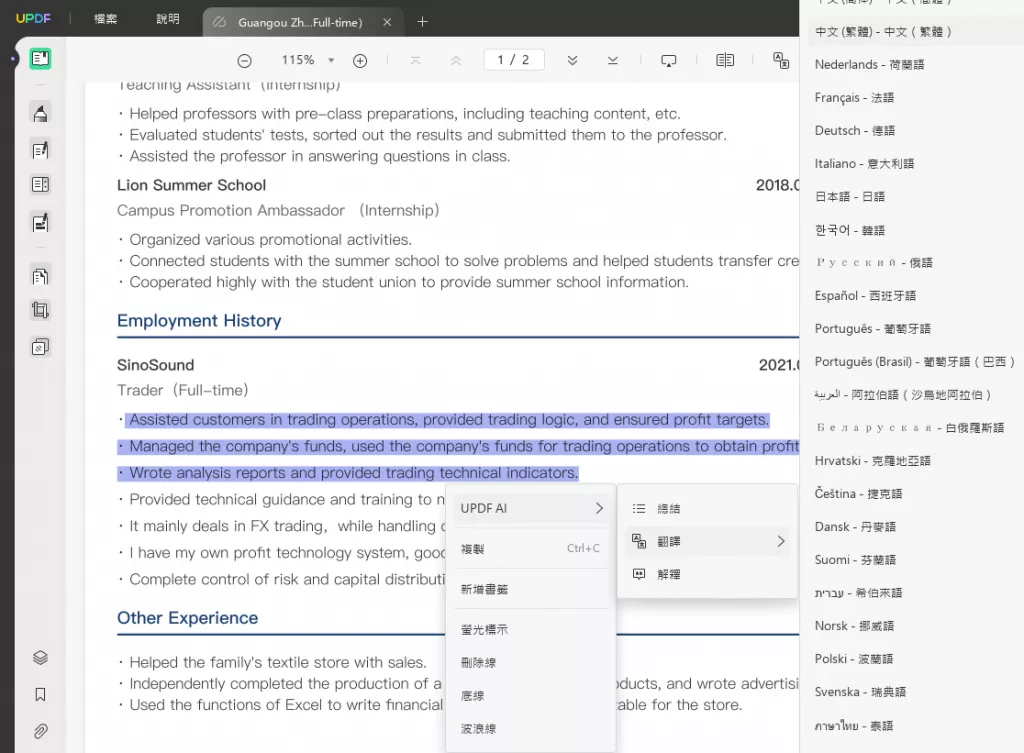Choose 波浪線 squiggly in context menu
The width and height of the screenshot is (1024, 753).
pos(531,728)
